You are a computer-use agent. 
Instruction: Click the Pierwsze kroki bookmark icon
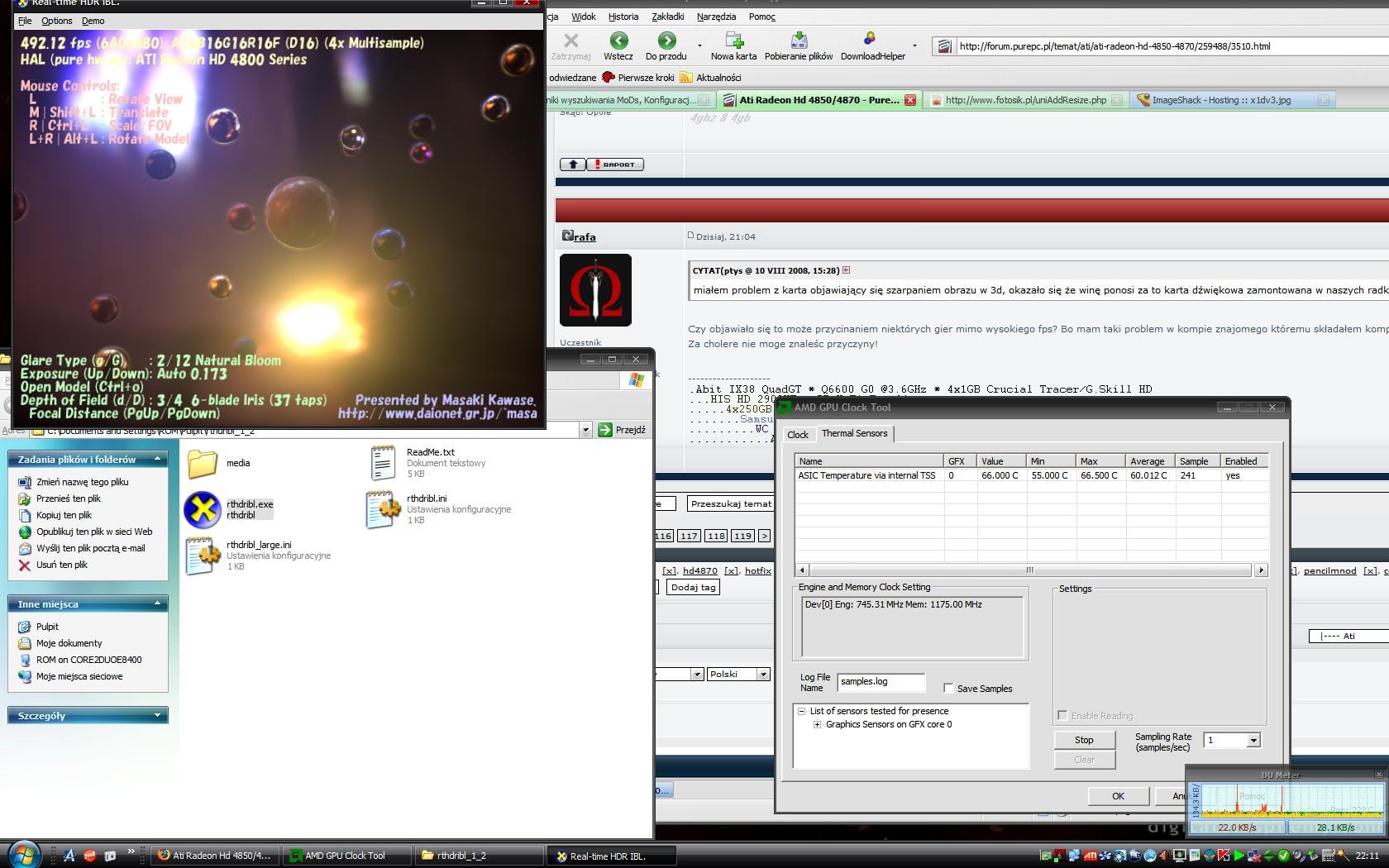click(609, 78)
